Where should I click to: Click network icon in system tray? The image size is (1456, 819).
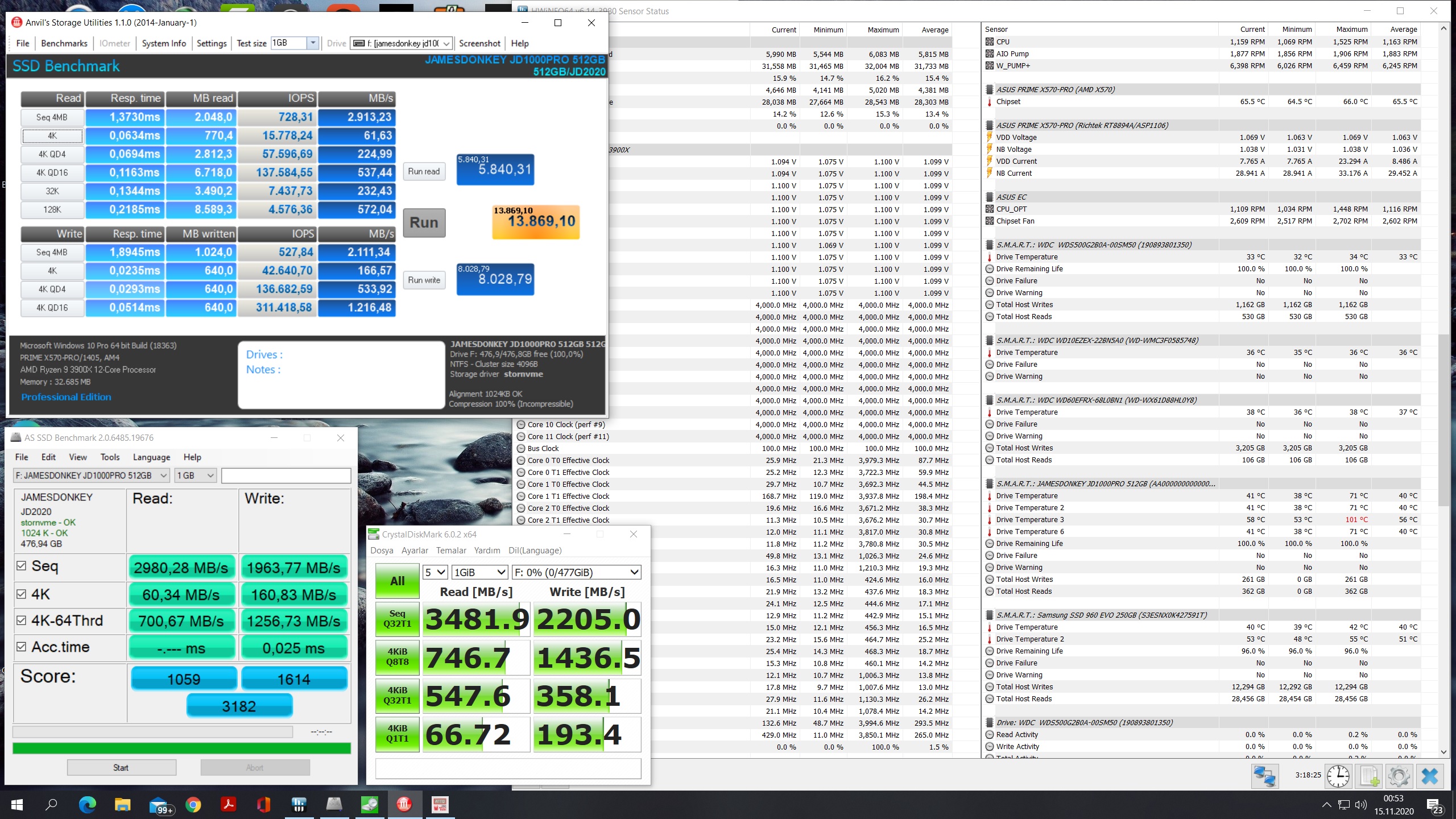point(1344,805)
